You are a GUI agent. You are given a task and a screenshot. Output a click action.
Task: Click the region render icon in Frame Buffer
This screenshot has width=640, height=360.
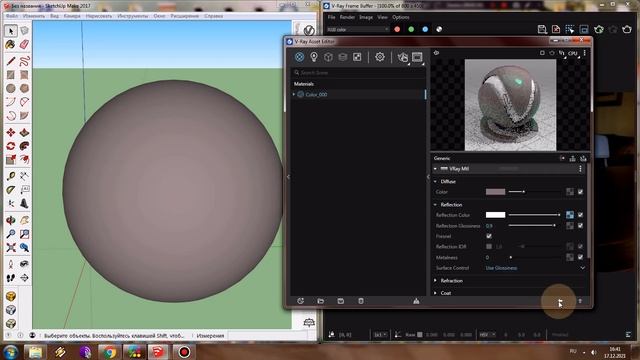click(x=570, y=29)
